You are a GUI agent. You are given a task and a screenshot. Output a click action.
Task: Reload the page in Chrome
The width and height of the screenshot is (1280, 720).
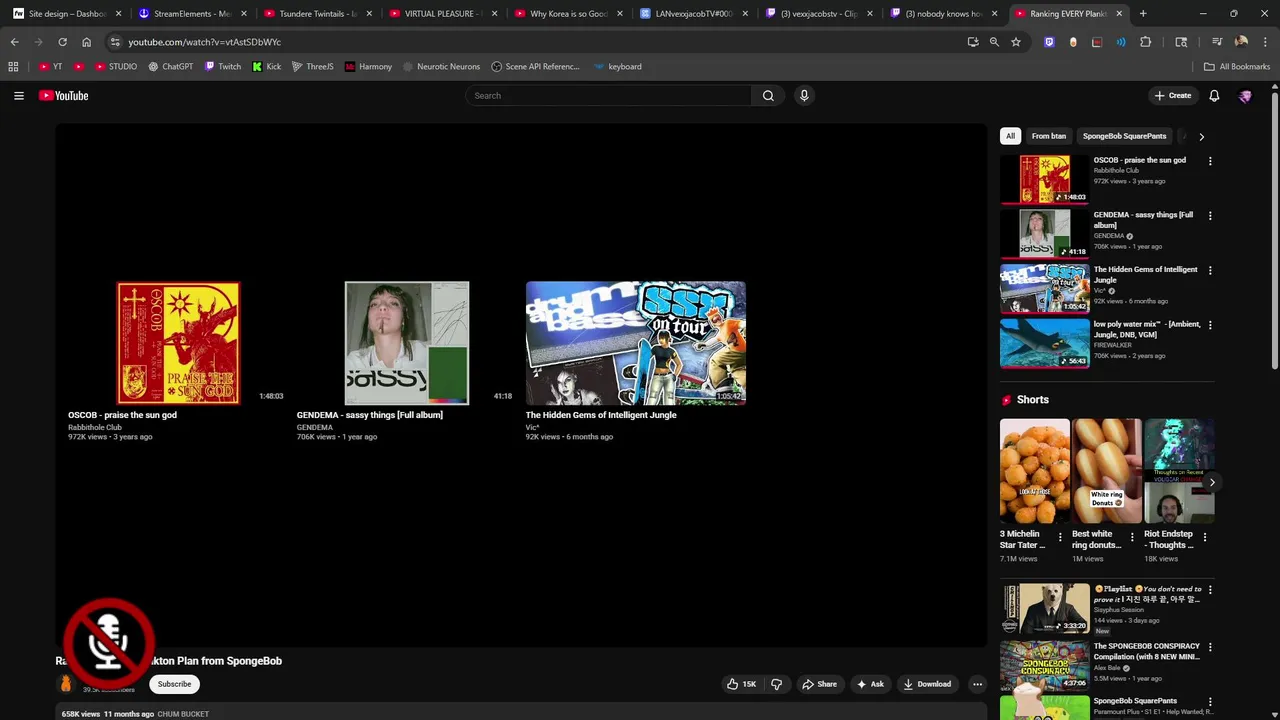[x=62, y=42]
